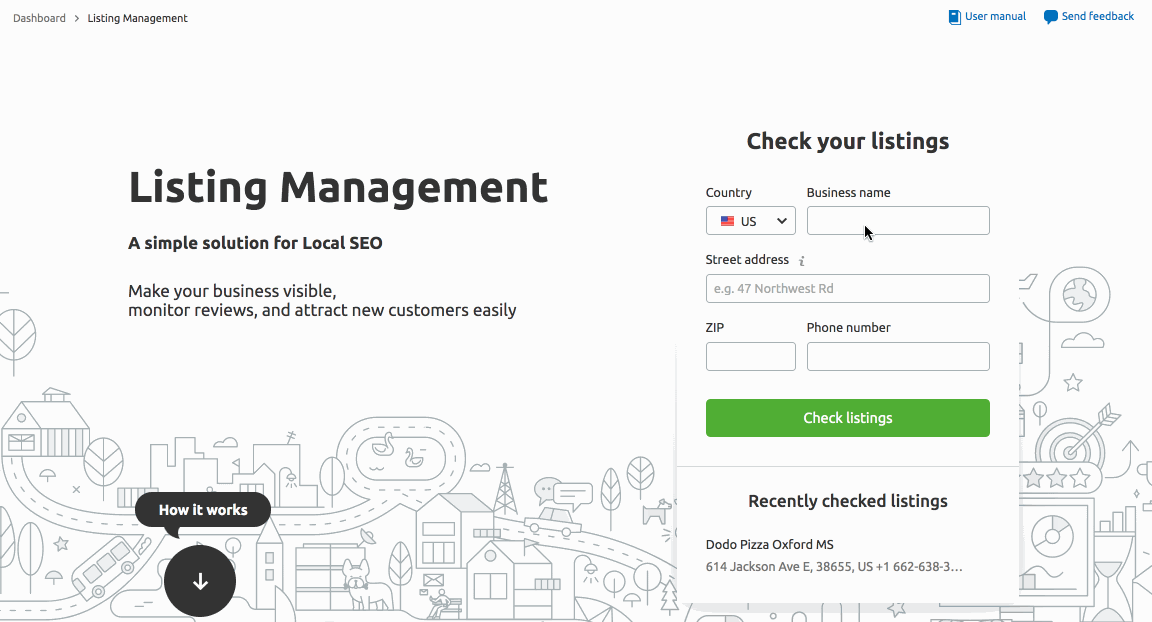Select the ZIP input box
This screenshot has height=622, width=1152.
[x=750, y=357]
